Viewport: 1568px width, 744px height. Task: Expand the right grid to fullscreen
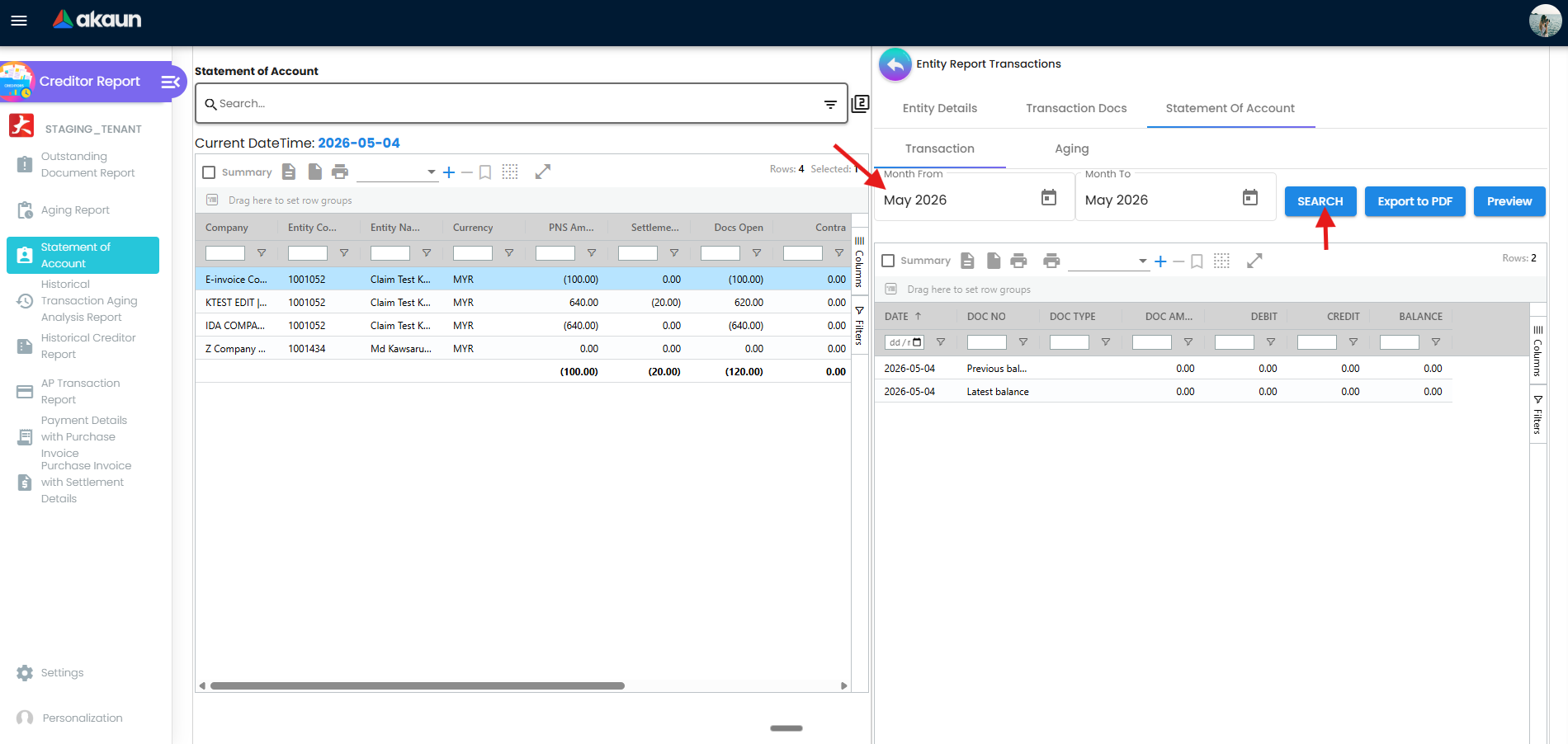coord(1254,261)
